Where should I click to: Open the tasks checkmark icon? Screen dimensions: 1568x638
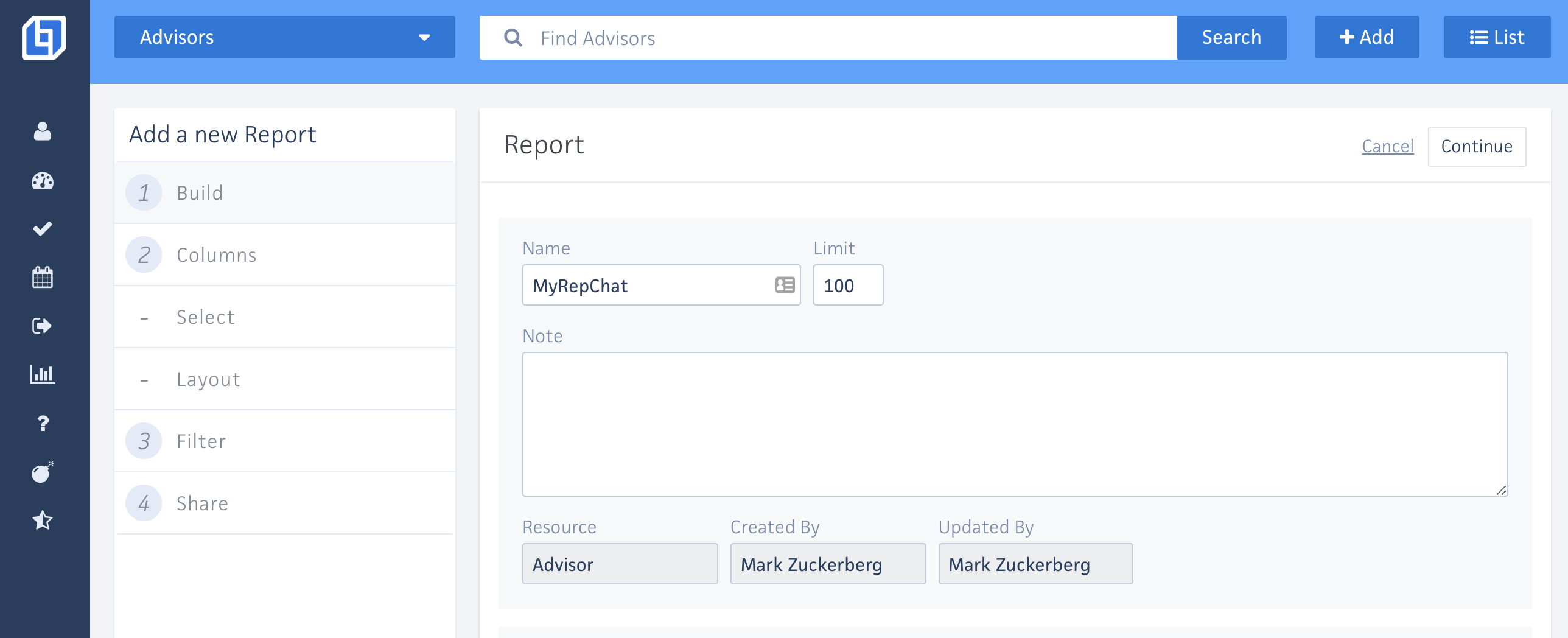point(43,229)
